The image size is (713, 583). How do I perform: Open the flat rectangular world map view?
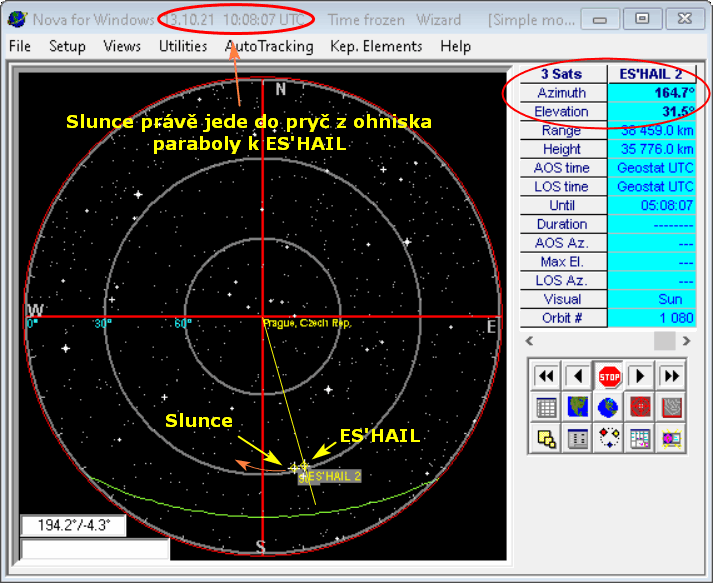pyautogui.click(x=578, y=407)
